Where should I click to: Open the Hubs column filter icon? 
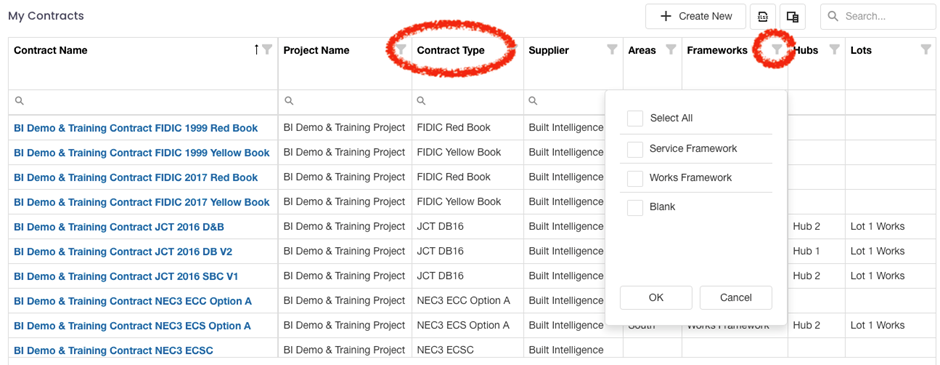834,50
